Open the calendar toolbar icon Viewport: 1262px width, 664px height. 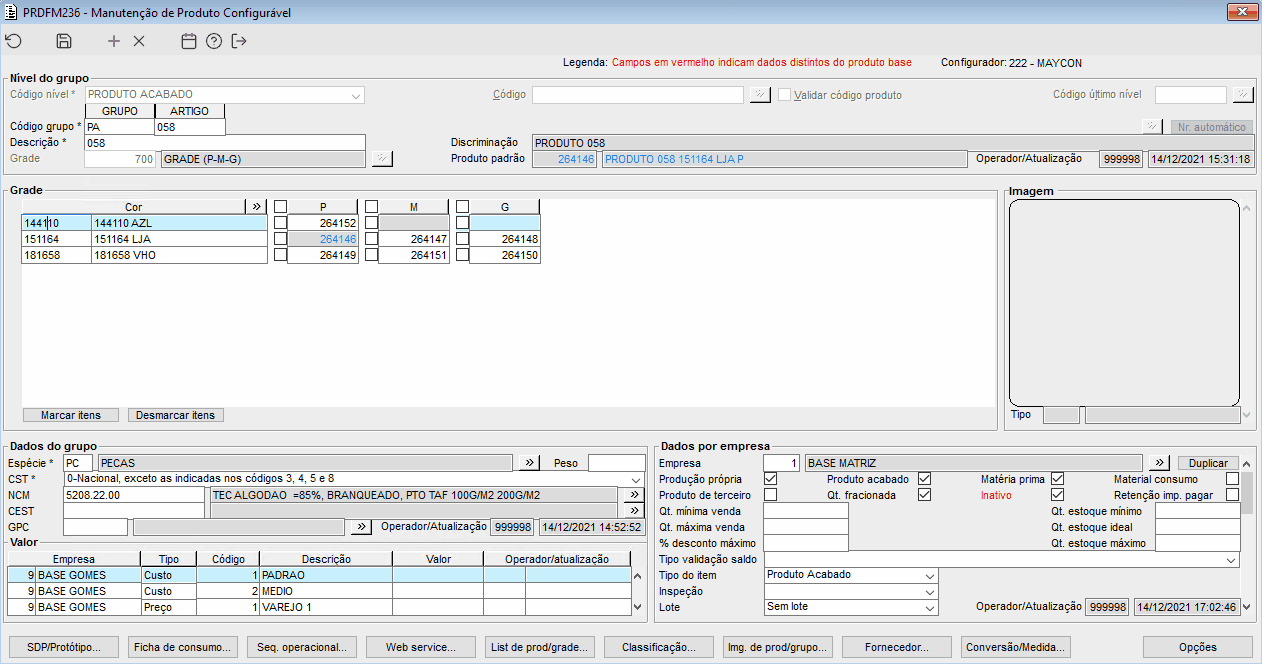[x=189, y=41]
